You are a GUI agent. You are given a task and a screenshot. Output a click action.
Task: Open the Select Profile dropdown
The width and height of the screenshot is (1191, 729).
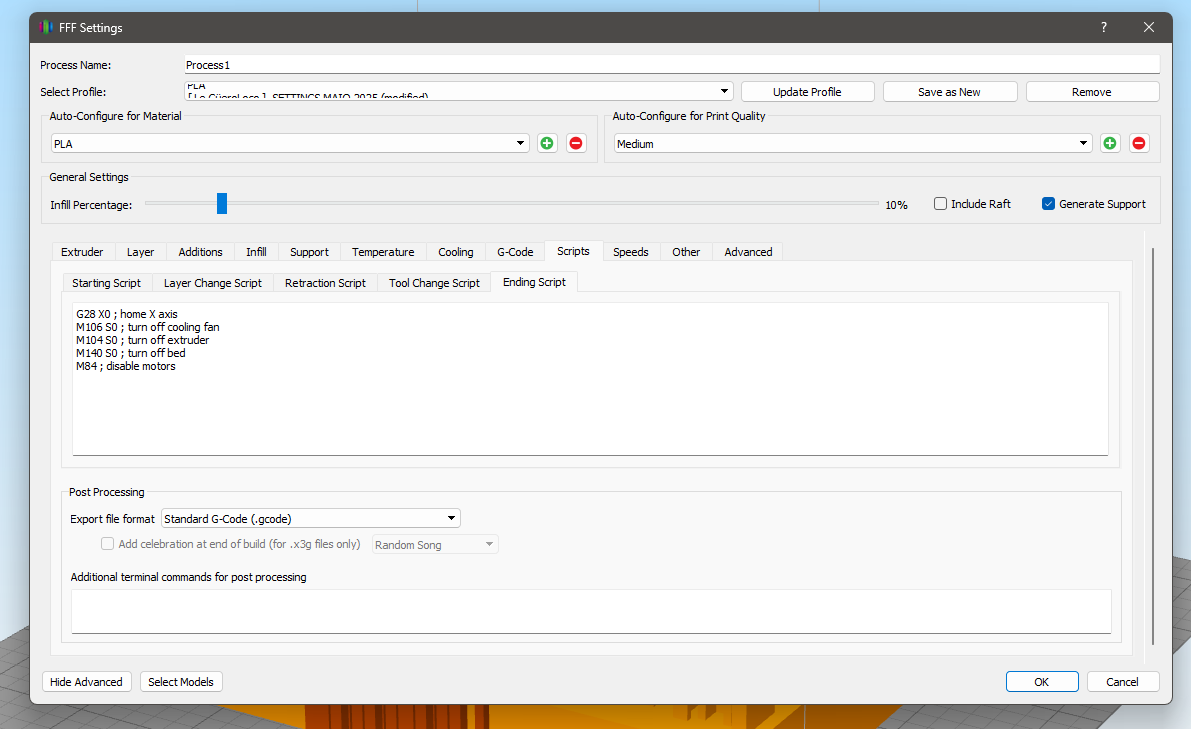coord(459,91)
